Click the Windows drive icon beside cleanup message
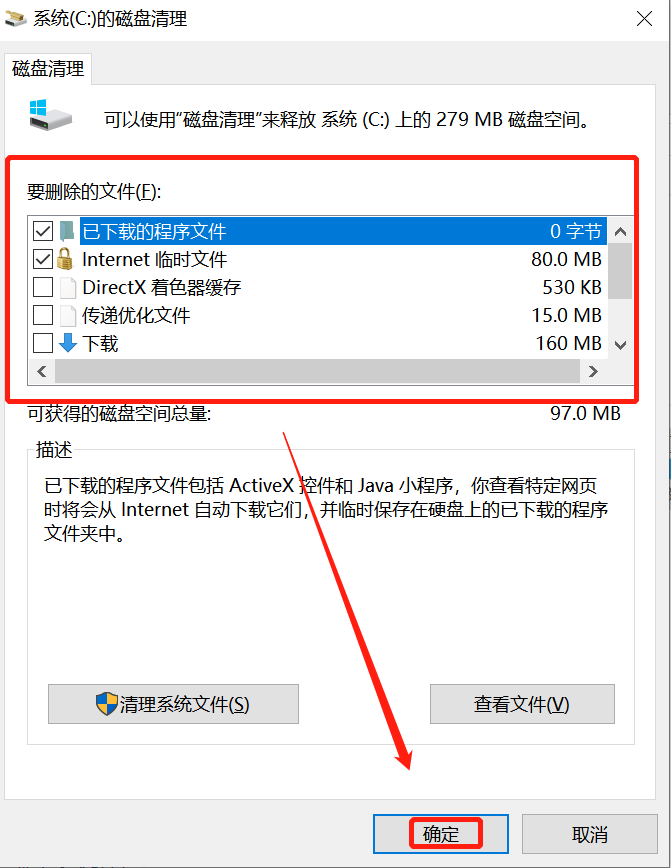The image size is (671, 868). tap(50, 115)
